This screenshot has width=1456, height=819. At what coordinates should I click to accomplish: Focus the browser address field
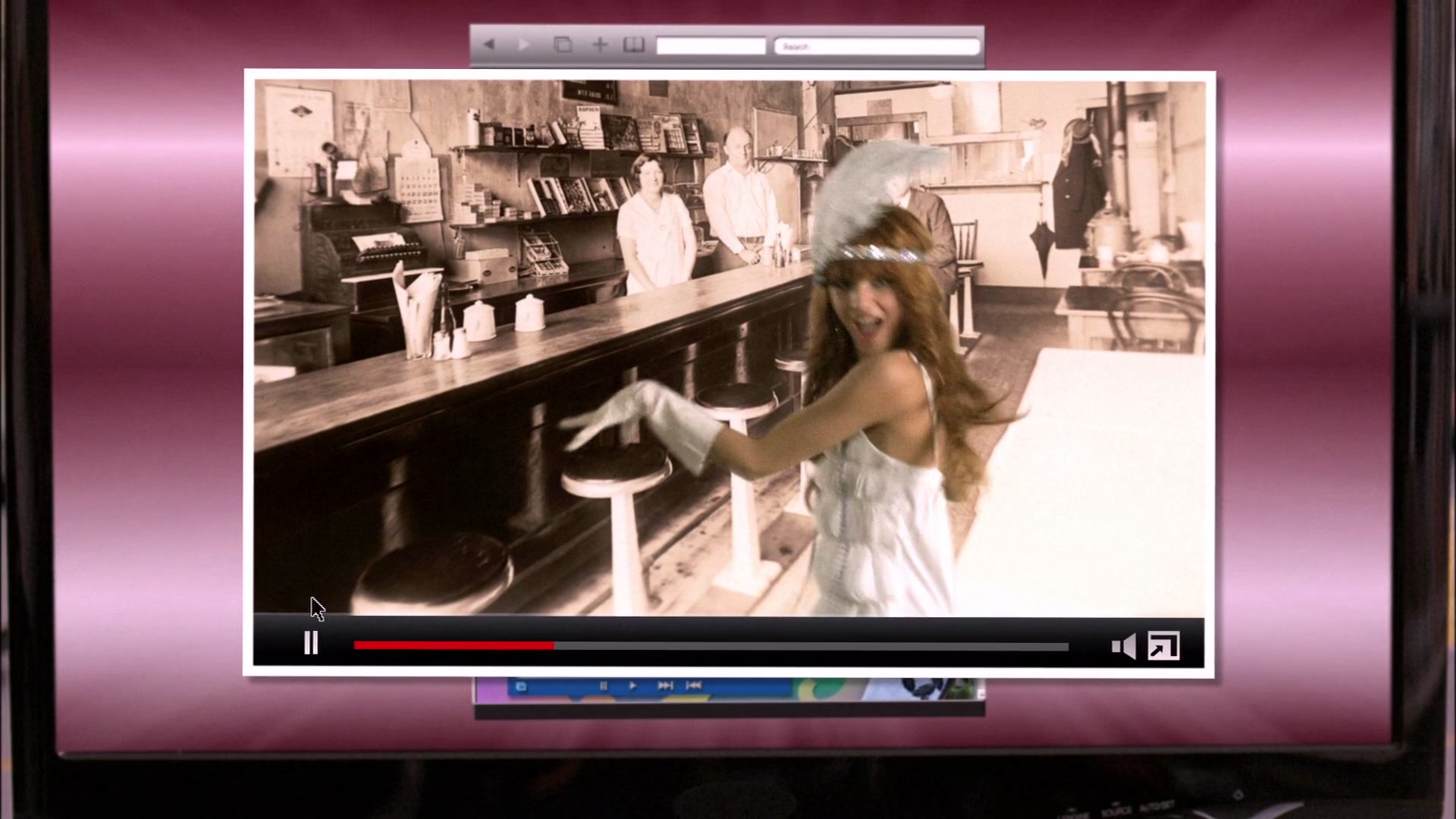point(711,46)
